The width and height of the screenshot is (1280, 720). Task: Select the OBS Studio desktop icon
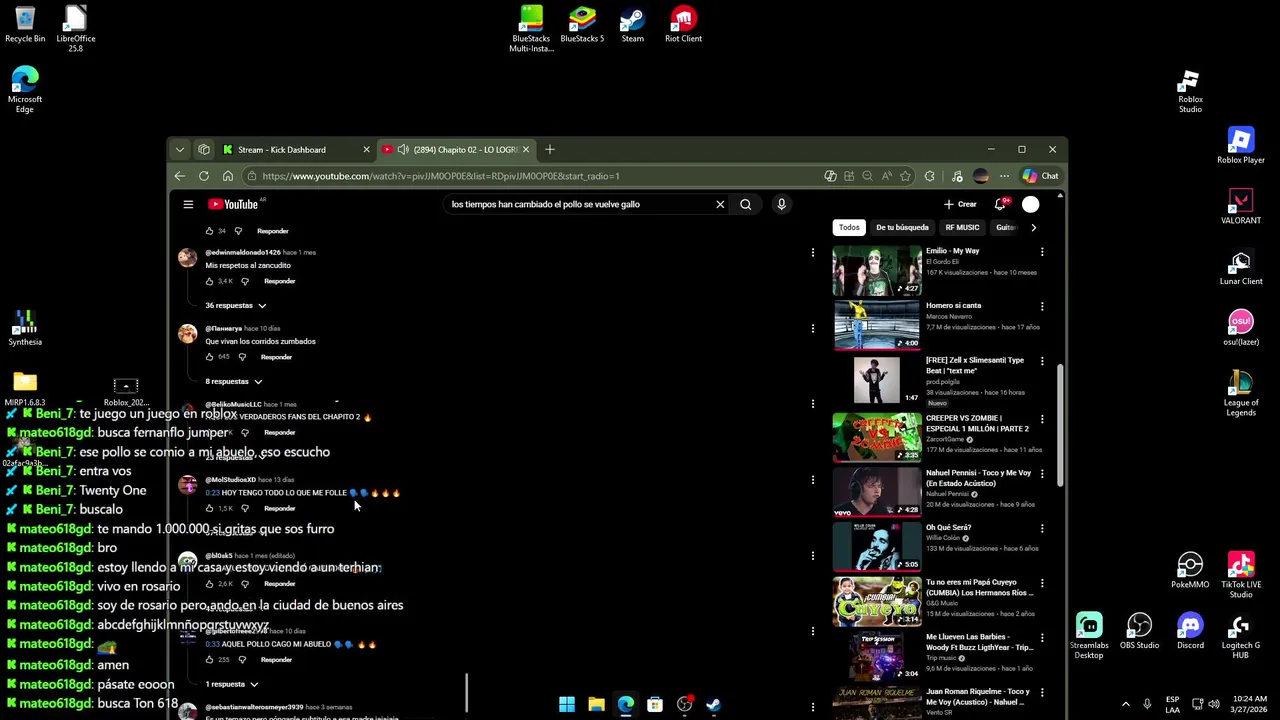[x=1139, y=631]
